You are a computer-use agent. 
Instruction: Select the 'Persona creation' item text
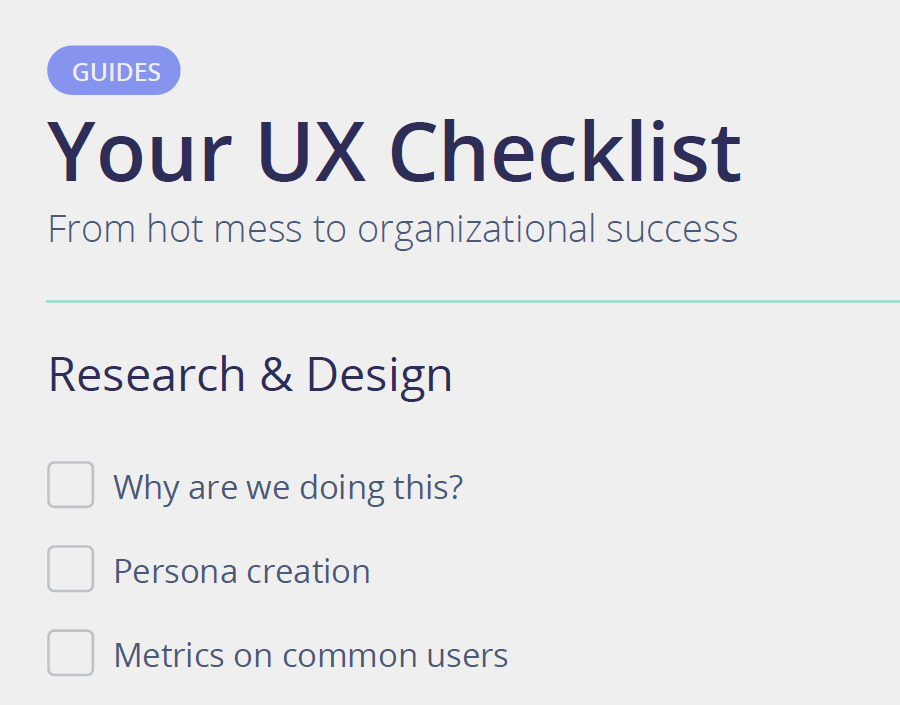click(x=242, y=572)
